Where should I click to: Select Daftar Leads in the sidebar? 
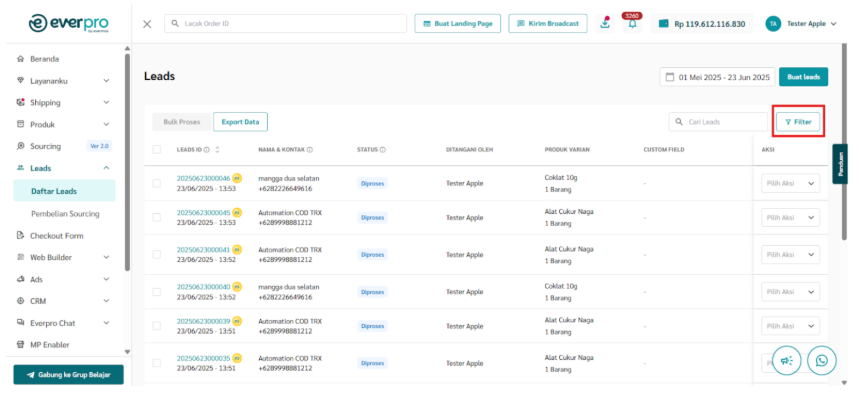click(65, 191)
